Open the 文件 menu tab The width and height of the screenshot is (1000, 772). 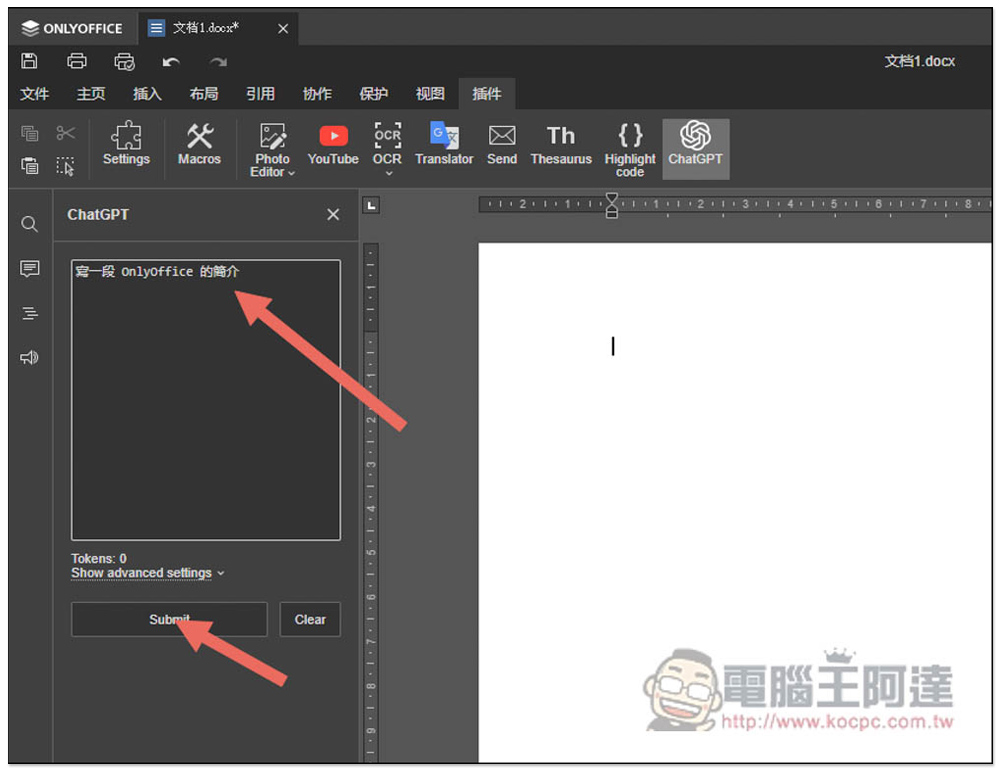[34, 94]
